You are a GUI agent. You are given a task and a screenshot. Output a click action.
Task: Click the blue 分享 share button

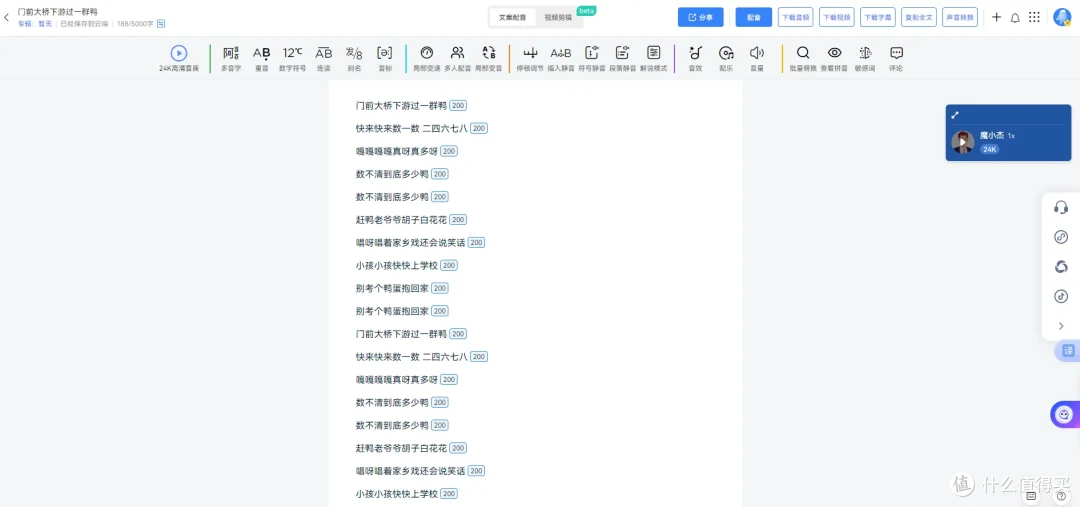[700, 17]
